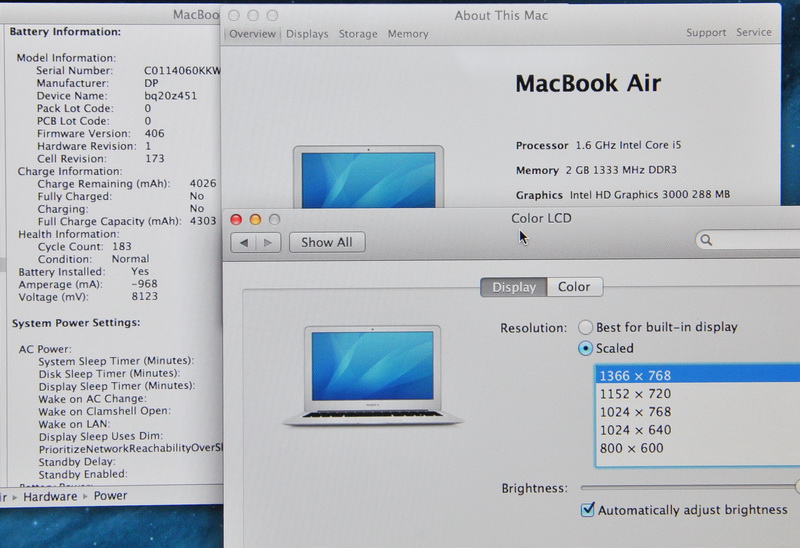Screen dimensions: 800x548
Task: Click the Voltage value 8123
Action: coord(144,296)
